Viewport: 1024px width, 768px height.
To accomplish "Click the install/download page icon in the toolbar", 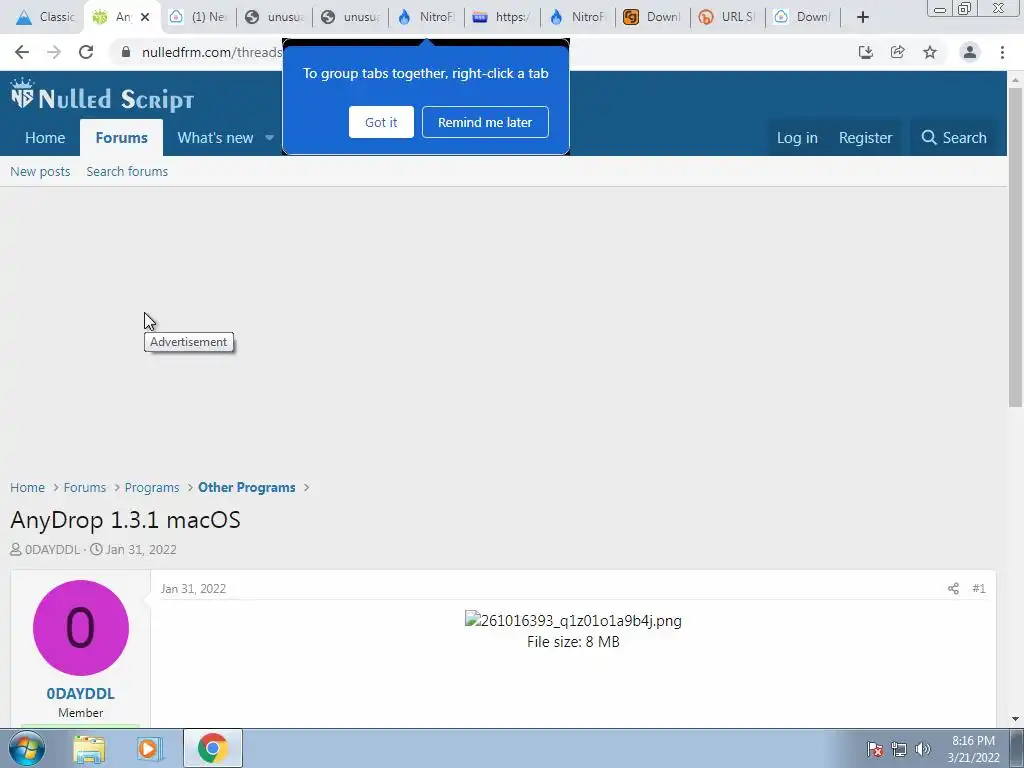I will coord(865,52).
